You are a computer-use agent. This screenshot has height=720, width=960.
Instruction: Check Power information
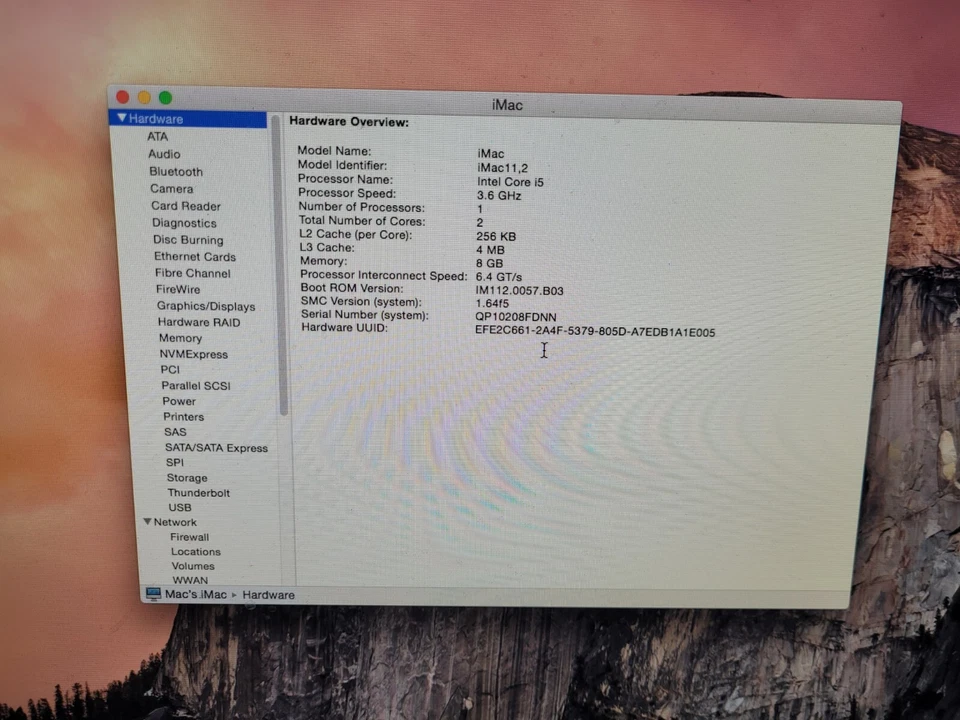[x=178, y=400]
